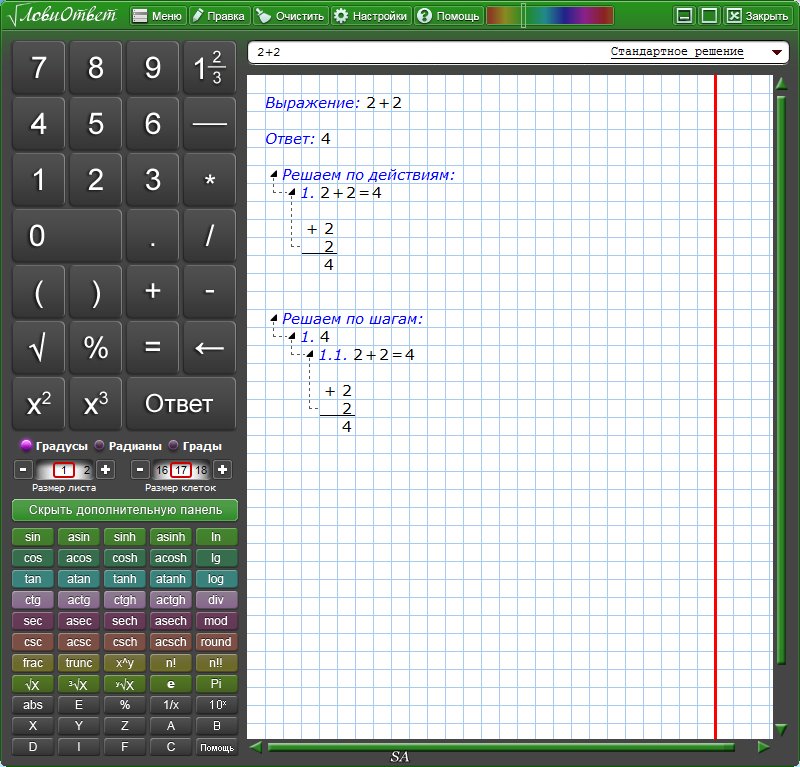
Task: Open Настройки settings
Action: click(371, 16)
